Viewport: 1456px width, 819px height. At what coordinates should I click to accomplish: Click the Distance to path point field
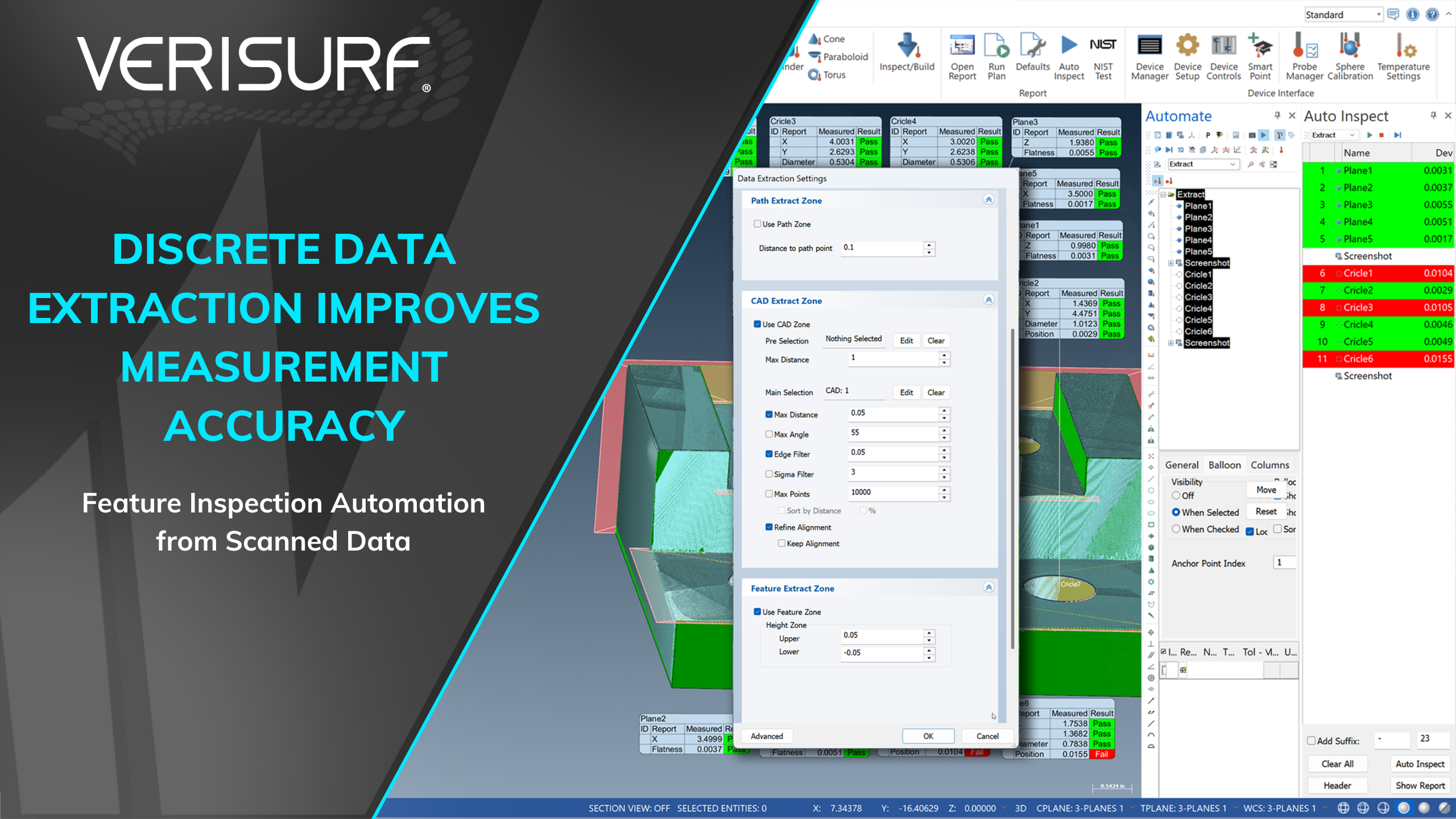point(882,248)
